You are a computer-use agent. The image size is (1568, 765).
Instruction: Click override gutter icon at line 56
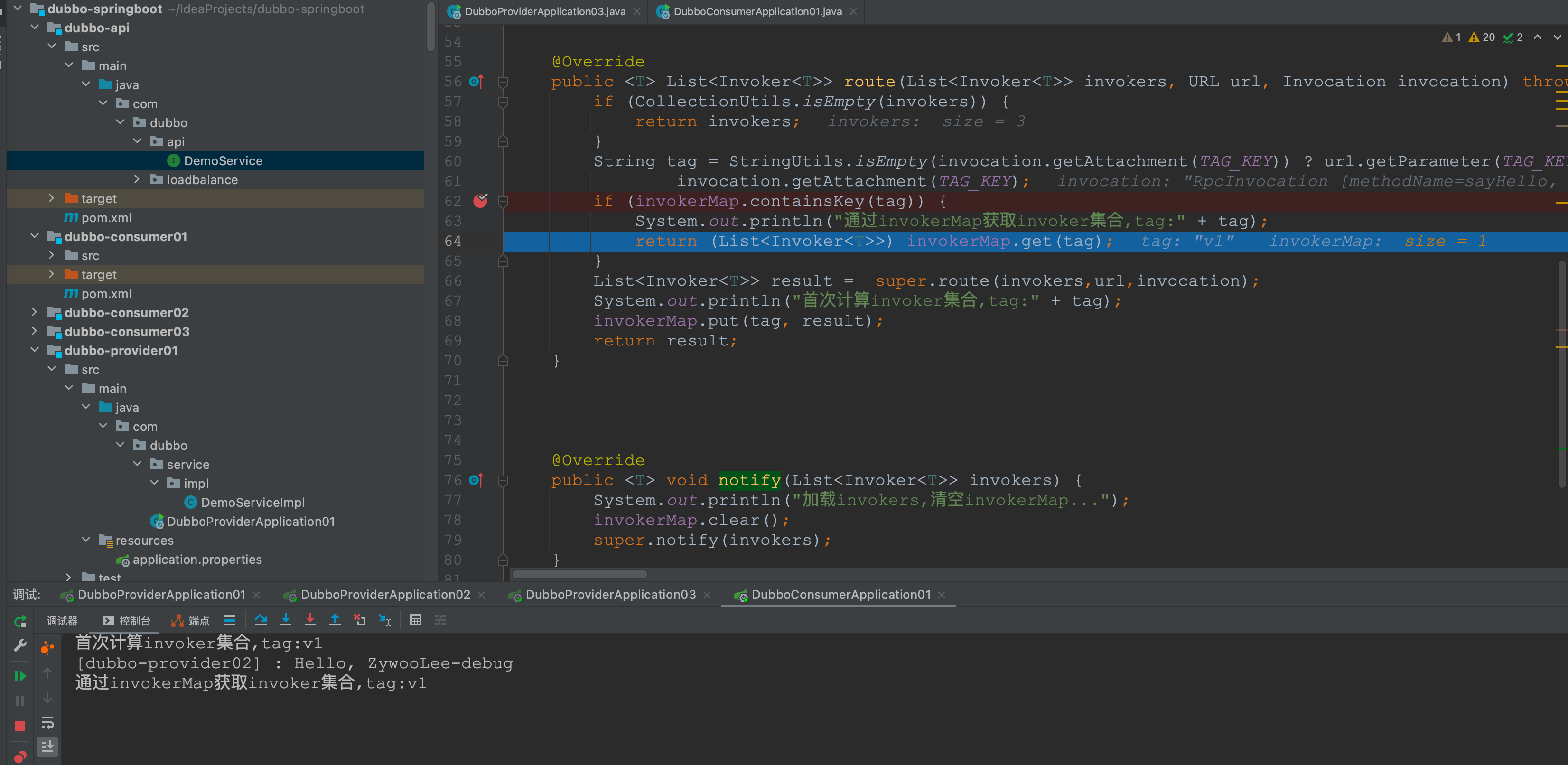(x=476, y=81)
